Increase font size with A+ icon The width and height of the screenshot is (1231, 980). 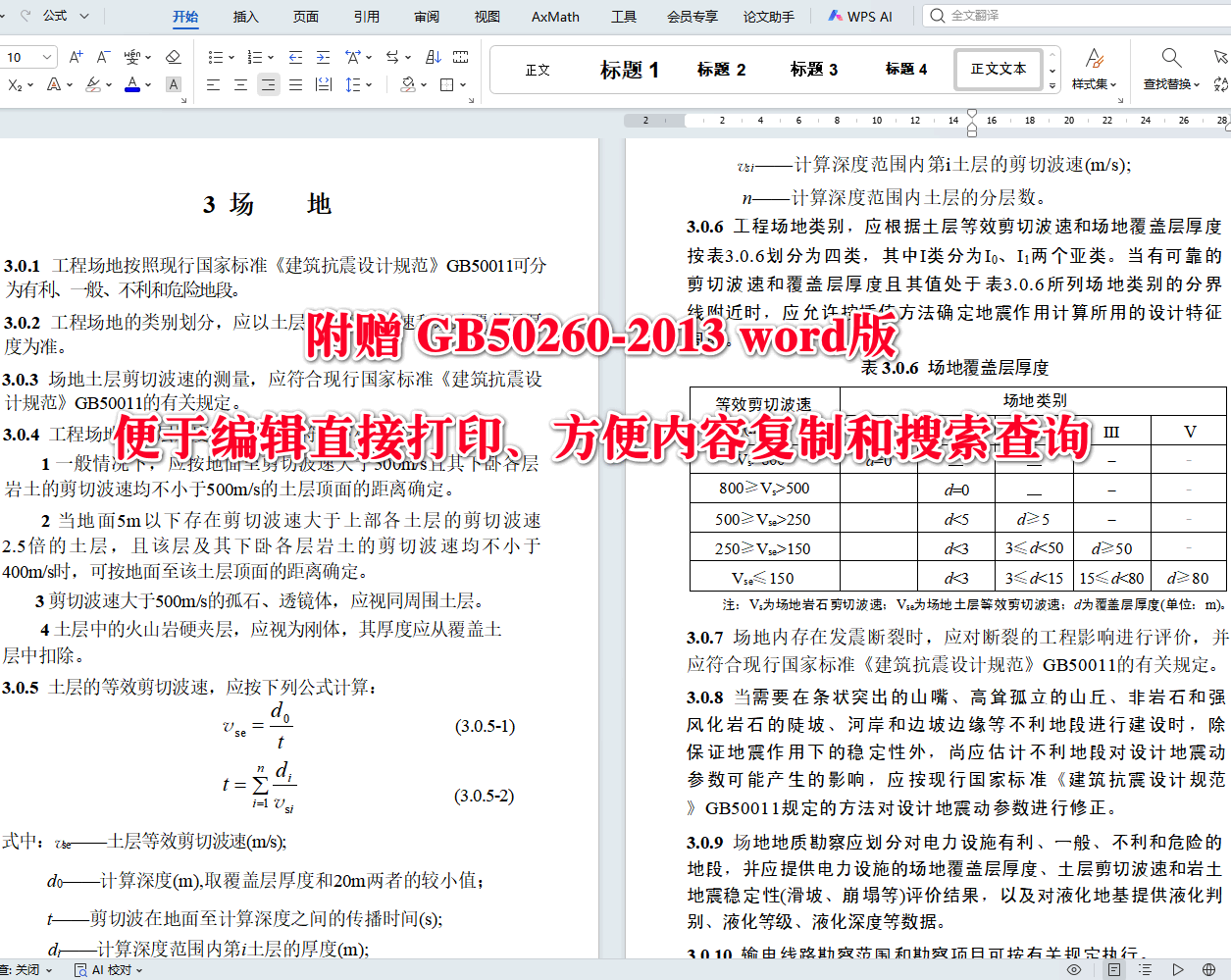(76, 57)
